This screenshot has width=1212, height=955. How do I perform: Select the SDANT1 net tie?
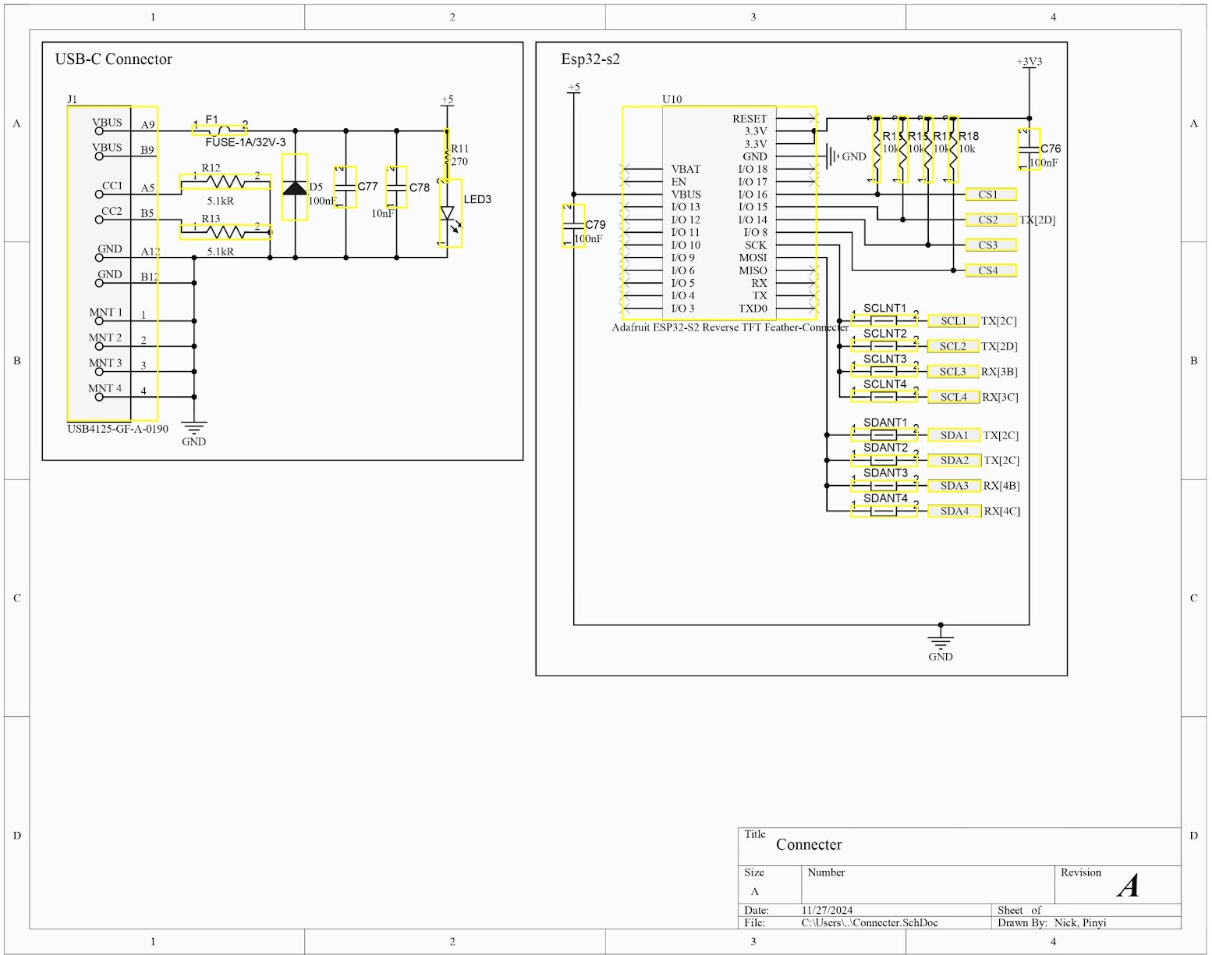(x=884, y=435)
